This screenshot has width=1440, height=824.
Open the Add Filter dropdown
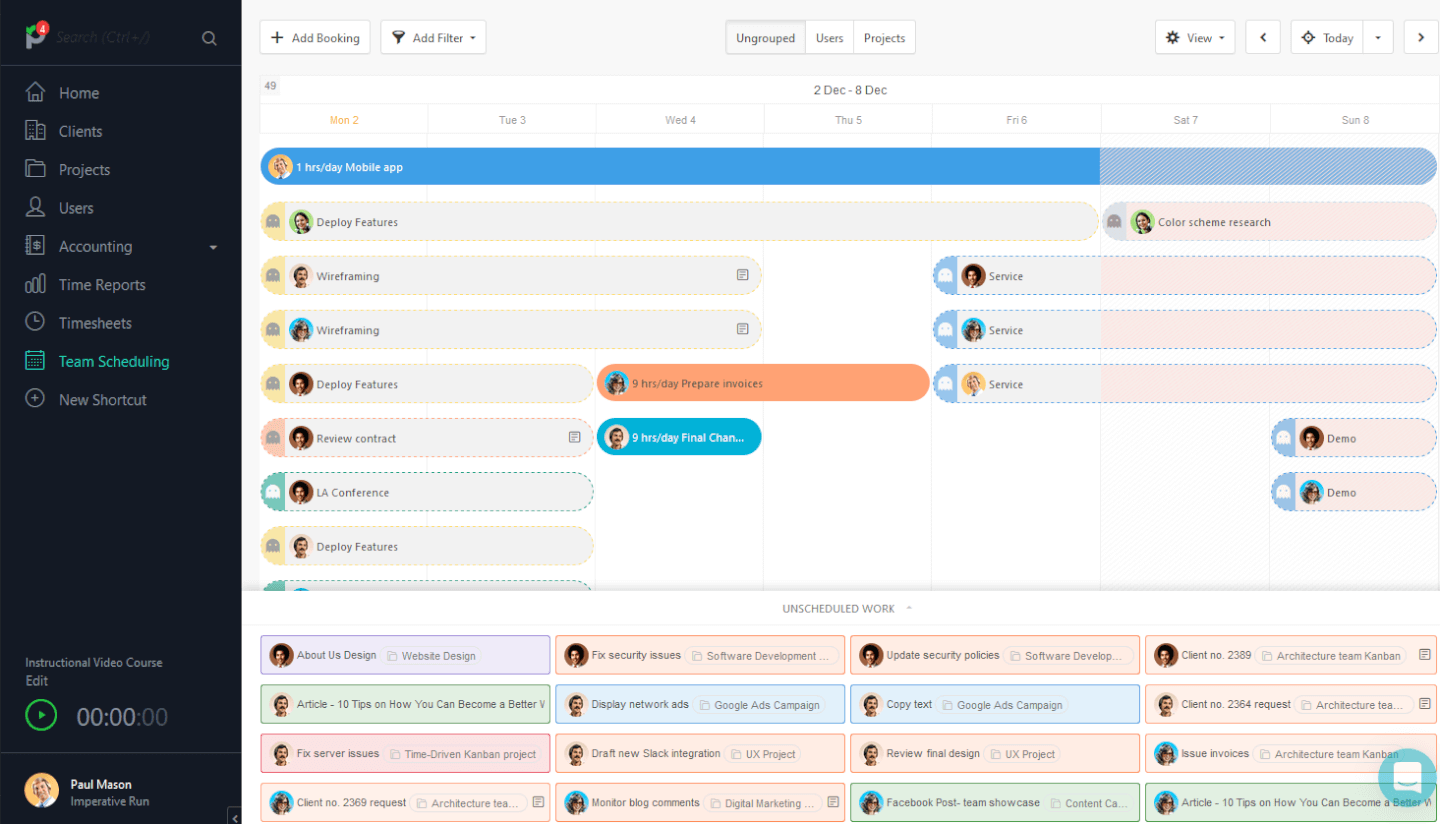coord(433,38)
